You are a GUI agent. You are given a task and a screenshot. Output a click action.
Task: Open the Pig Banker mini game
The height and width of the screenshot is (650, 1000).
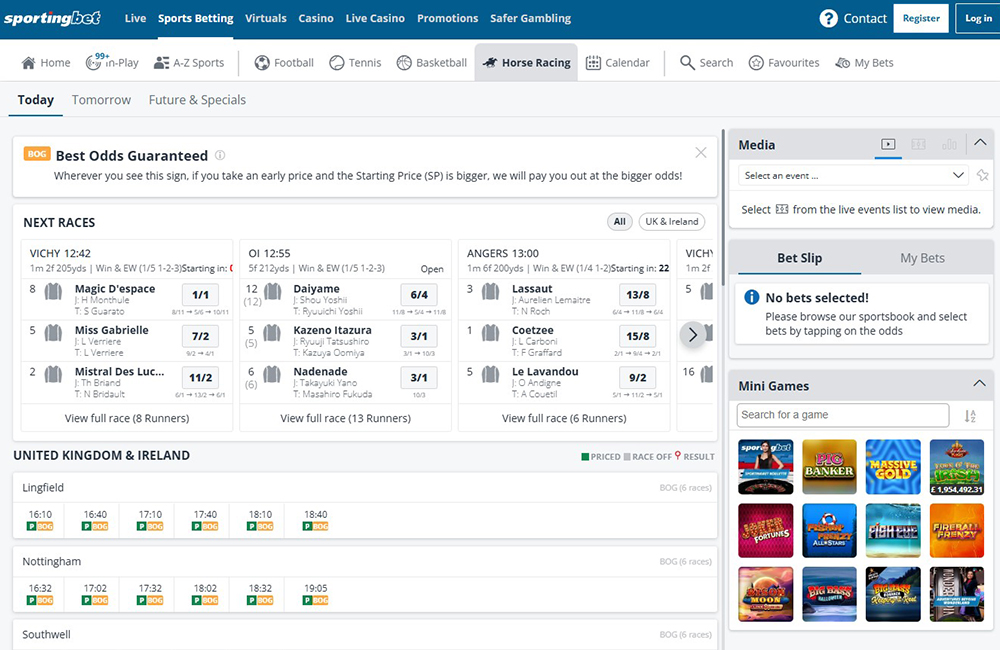pyautogui.click(x=829, y=467)
